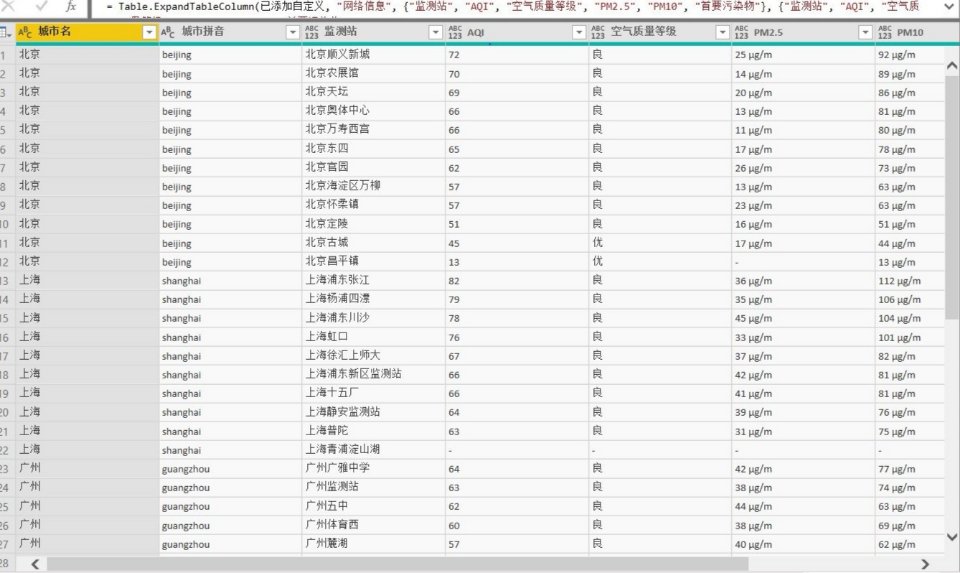This screenshot has width=960, height=573.
Task: Open the table menu icon at the top-left corner
Action: 6,32
